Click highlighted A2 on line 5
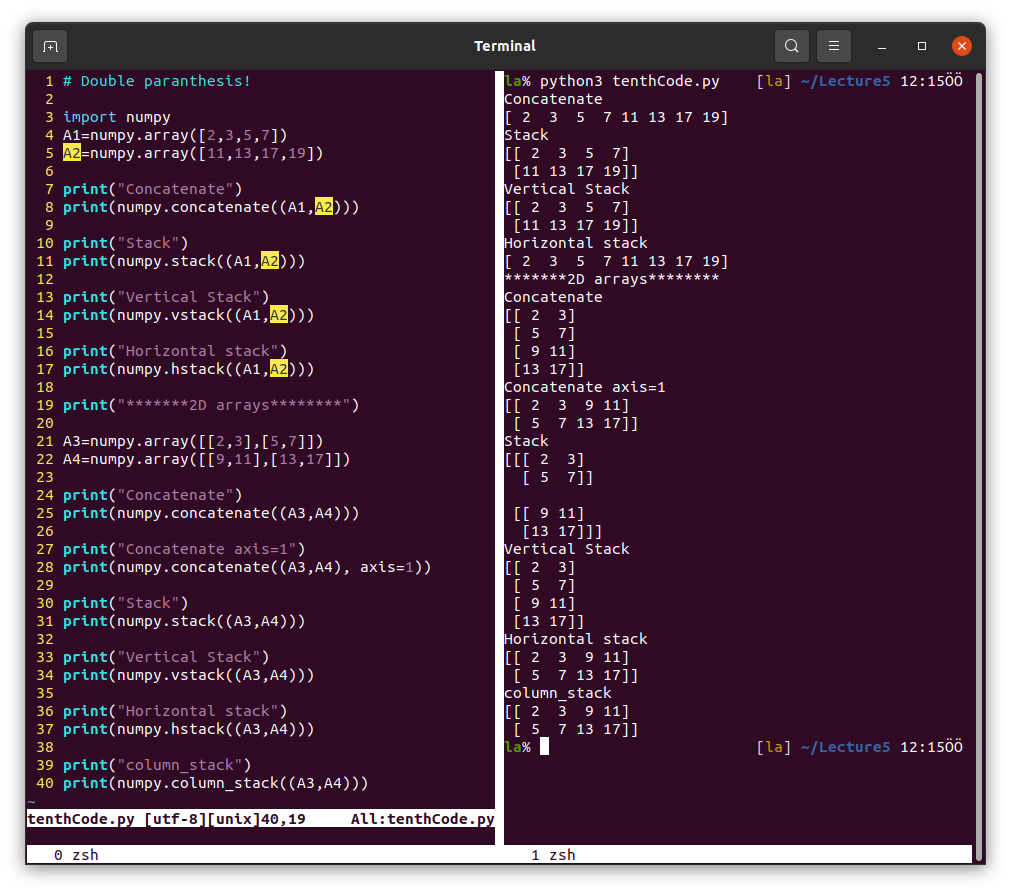The width and height of the screenshot is (1011, 893). coord(72,153)
